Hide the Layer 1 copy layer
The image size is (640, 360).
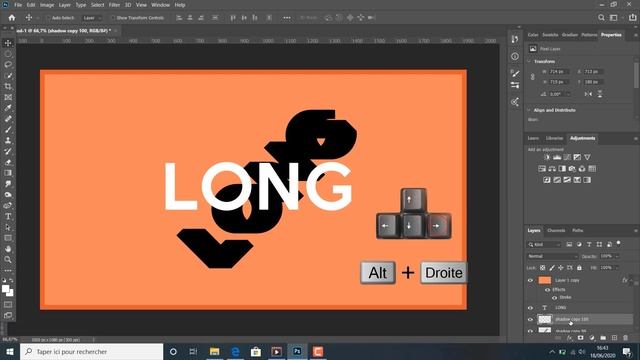530,280
